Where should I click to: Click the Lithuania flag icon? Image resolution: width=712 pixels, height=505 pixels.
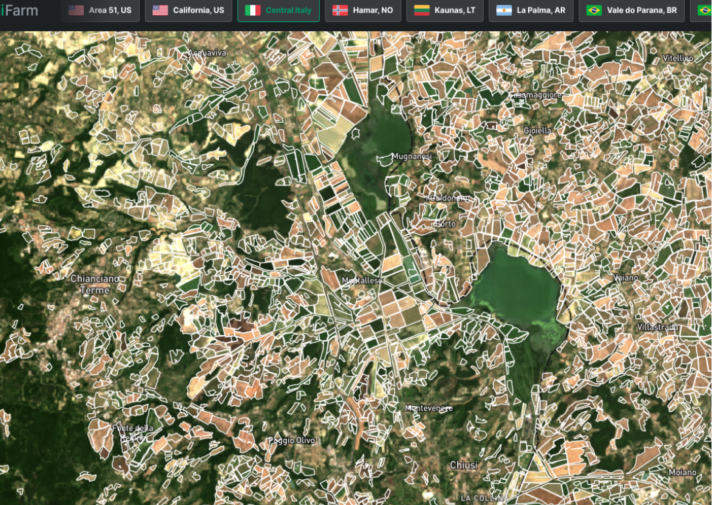click(422, 10)
